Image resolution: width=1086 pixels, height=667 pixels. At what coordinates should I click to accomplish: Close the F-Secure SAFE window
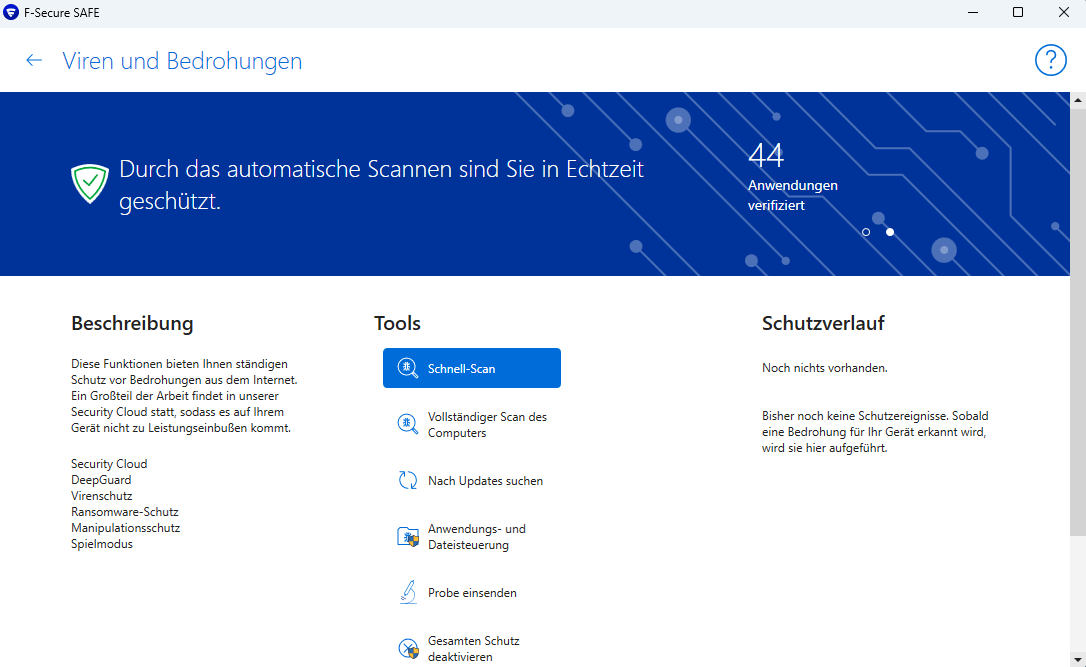coord(1063,12)
